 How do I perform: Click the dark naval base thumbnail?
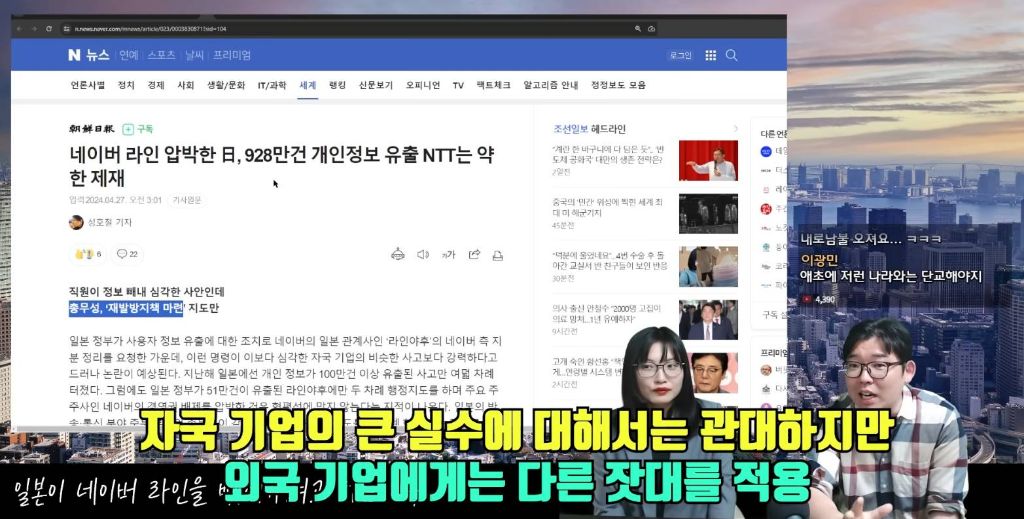708,213
